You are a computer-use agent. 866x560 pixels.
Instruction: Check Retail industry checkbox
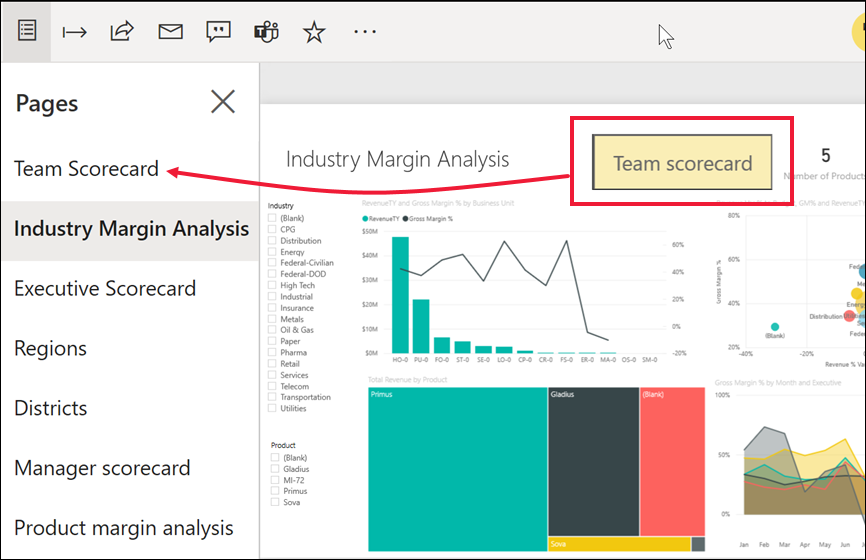[x=272, y=364]
